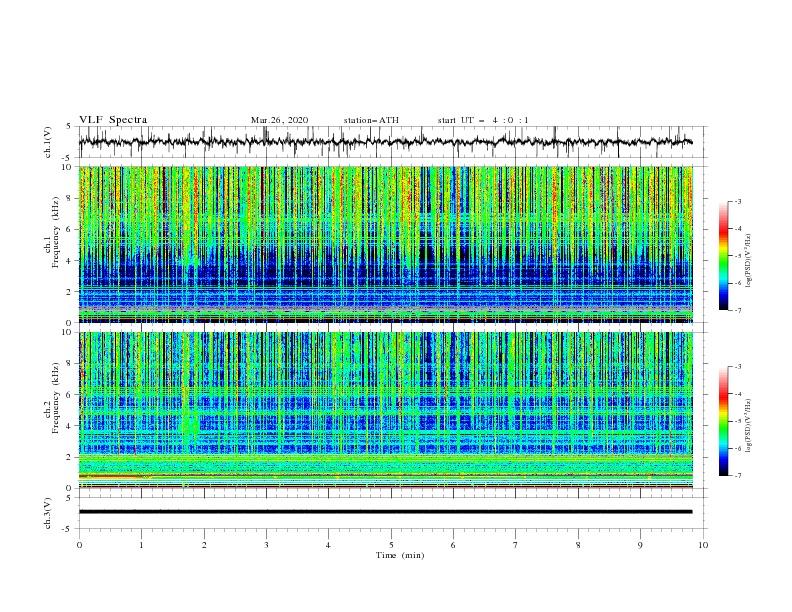Image resolution: width=792 pixels, height=612 pixels.
Task: Click the "3" tick on the Time axis
Action: (x=266, y=545)
